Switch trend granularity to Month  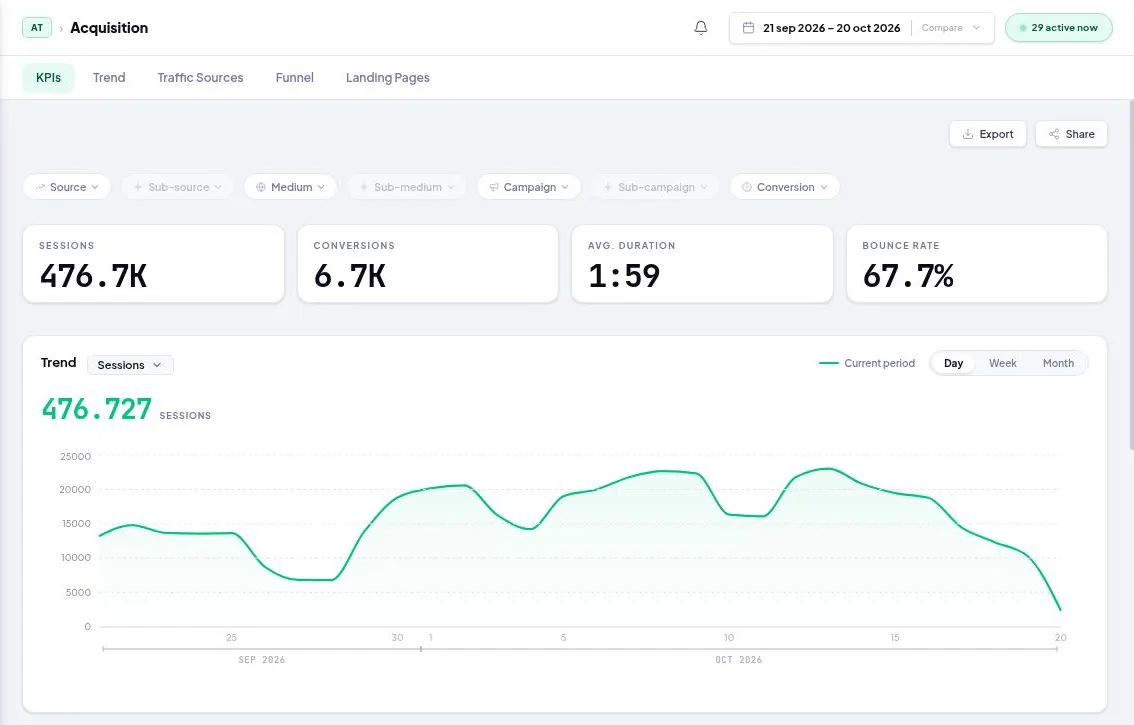pos(1058,363)
